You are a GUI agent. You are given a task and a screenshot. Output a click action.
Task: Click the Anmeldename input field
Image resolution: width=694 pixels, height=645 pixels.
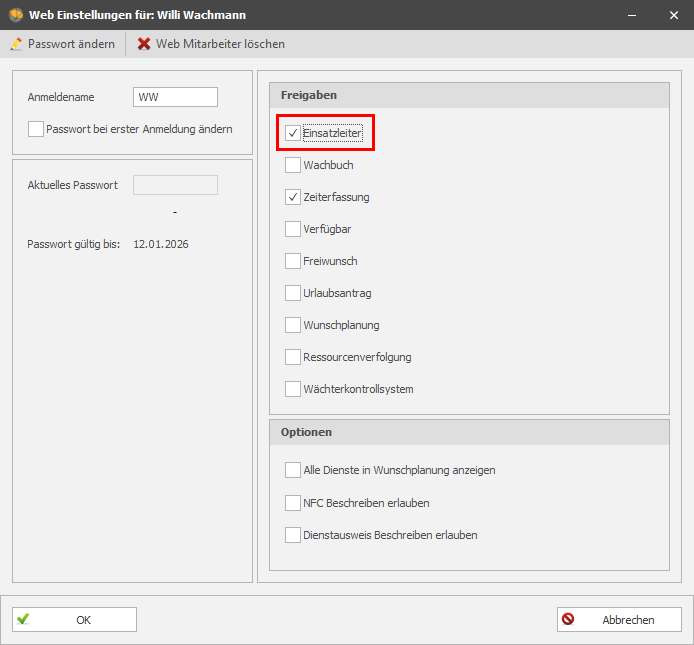point(175,97)
